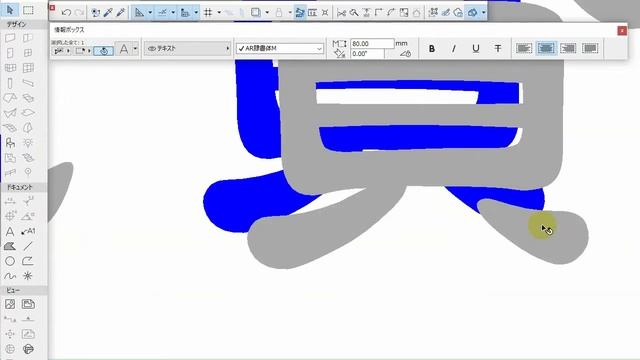Select the Marquee tool

tap(28, 10)
